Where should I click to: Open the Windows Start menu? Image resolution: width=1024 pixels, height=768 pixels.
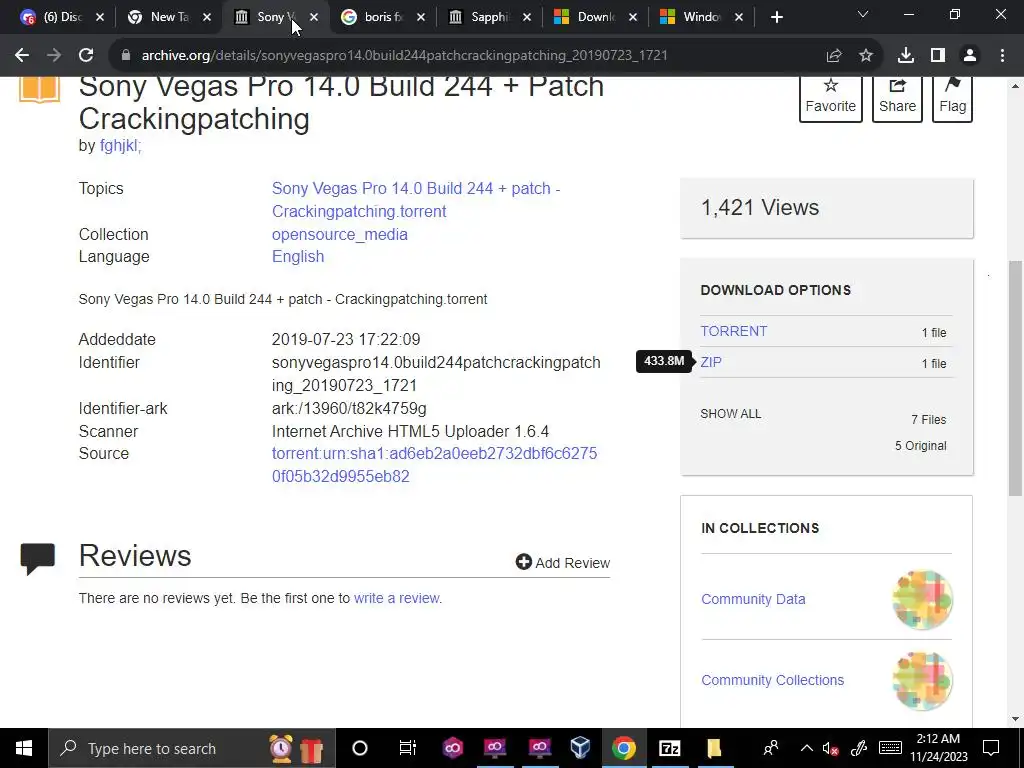[24, 748]
